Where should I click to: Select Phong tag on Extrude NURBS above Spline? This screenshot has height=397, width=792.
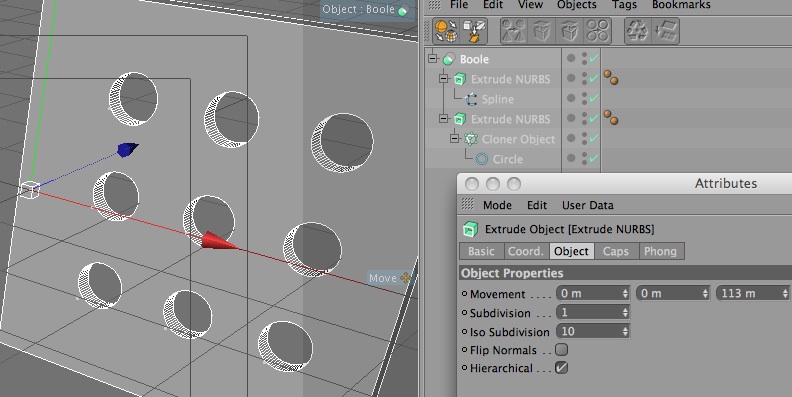611,77
